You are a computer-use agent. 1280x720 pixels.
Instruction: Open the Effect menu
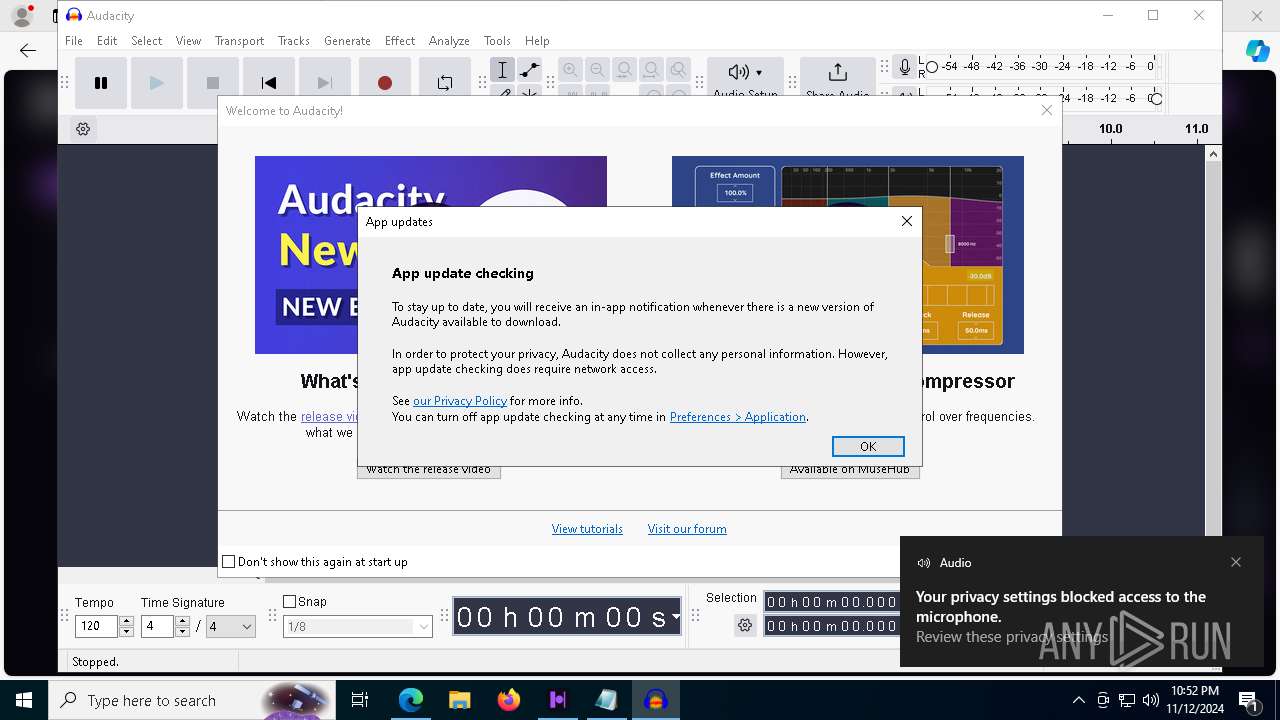coord(400,41)
